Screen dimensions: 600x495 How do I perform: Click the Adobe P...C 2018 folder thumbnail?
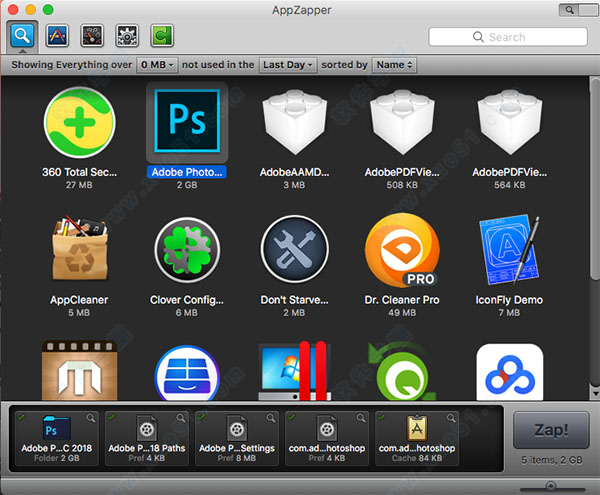(57, 428)
